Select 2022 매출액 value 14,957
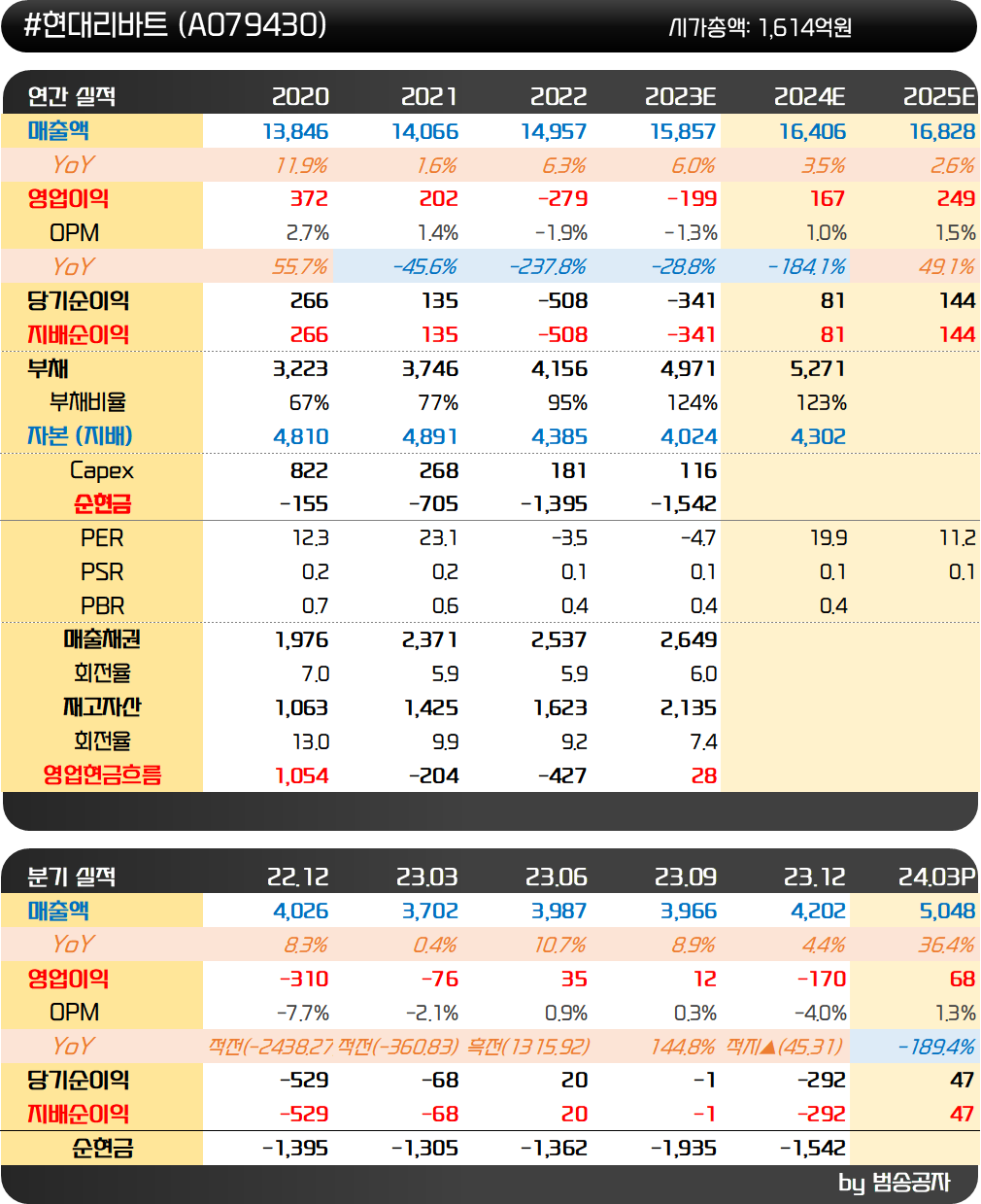The width and height of the screenshot is (981, 1204). click(x=555, y=131)
